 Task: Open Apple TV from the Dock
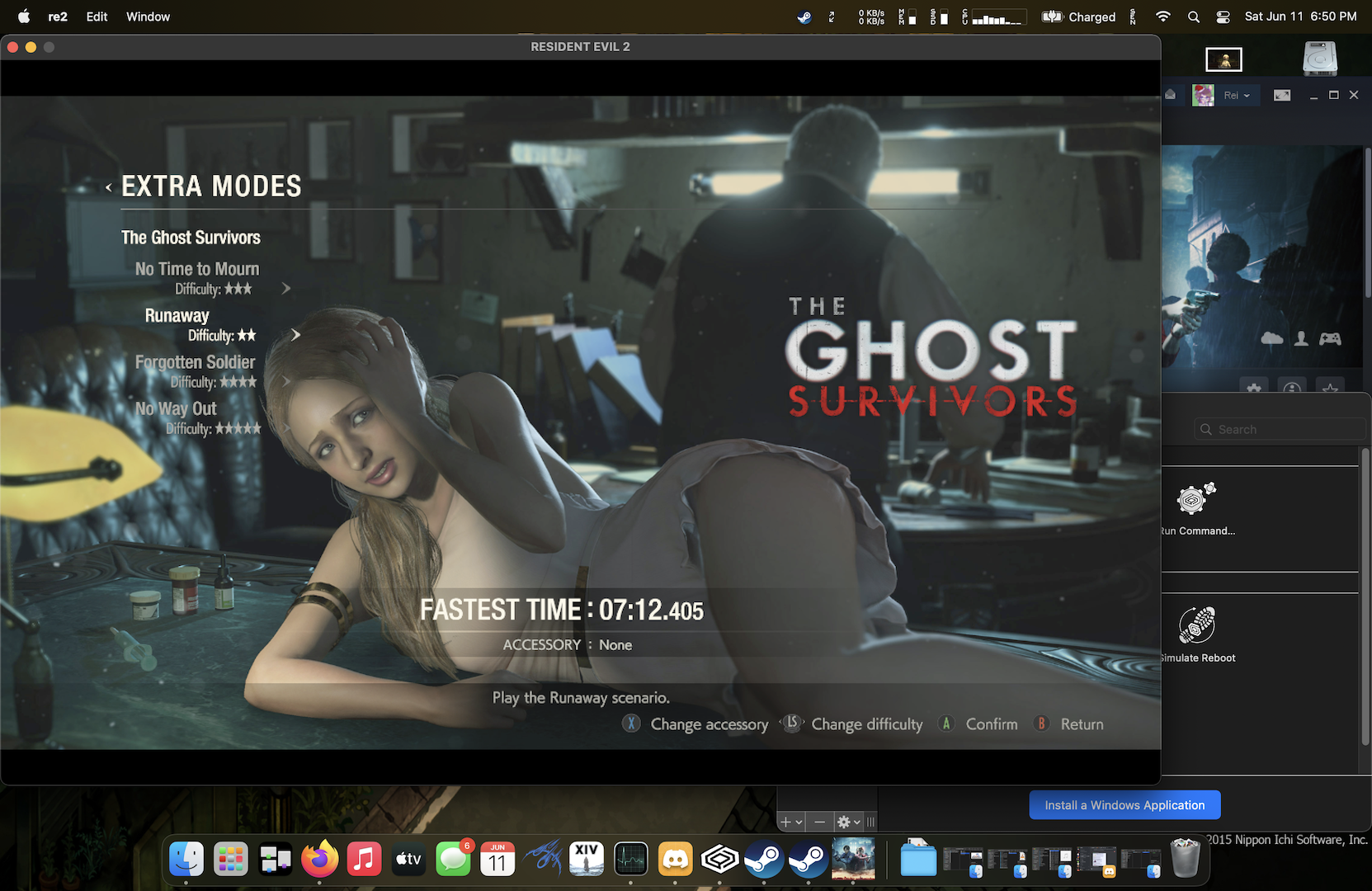408,860
